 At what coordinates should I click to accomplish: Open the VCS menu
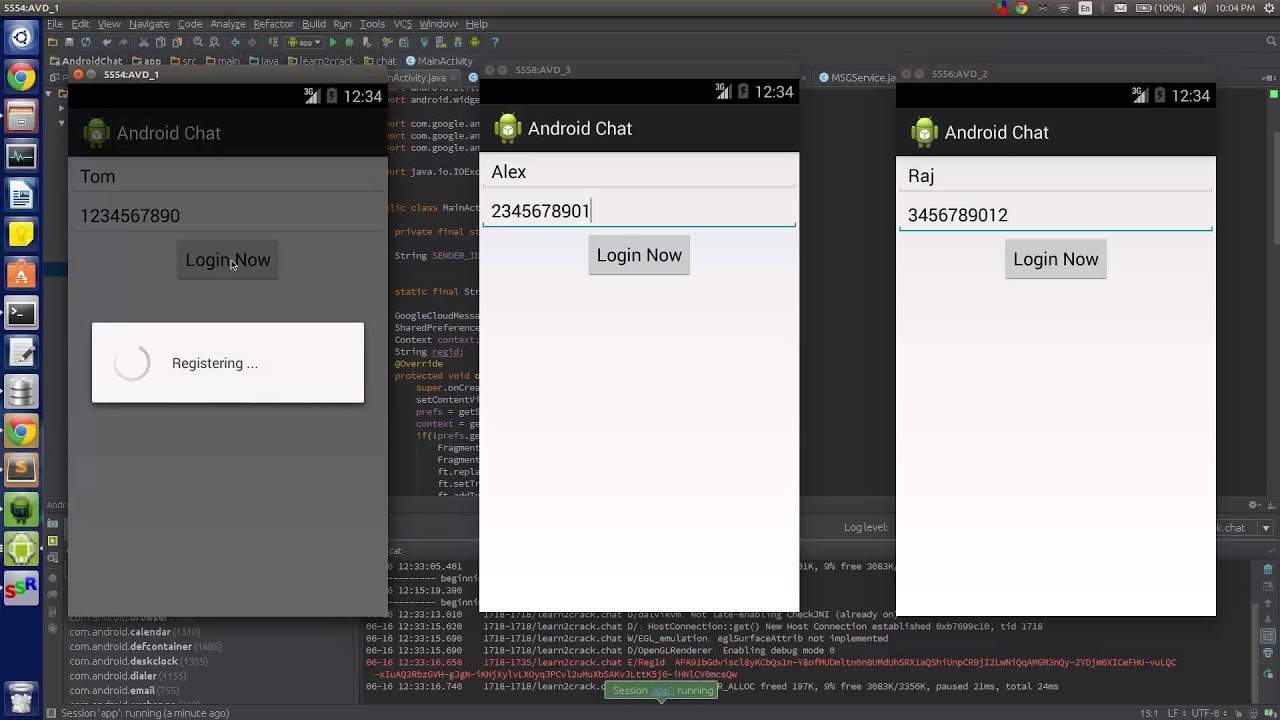pyautogui.click(x=402, y=24)
